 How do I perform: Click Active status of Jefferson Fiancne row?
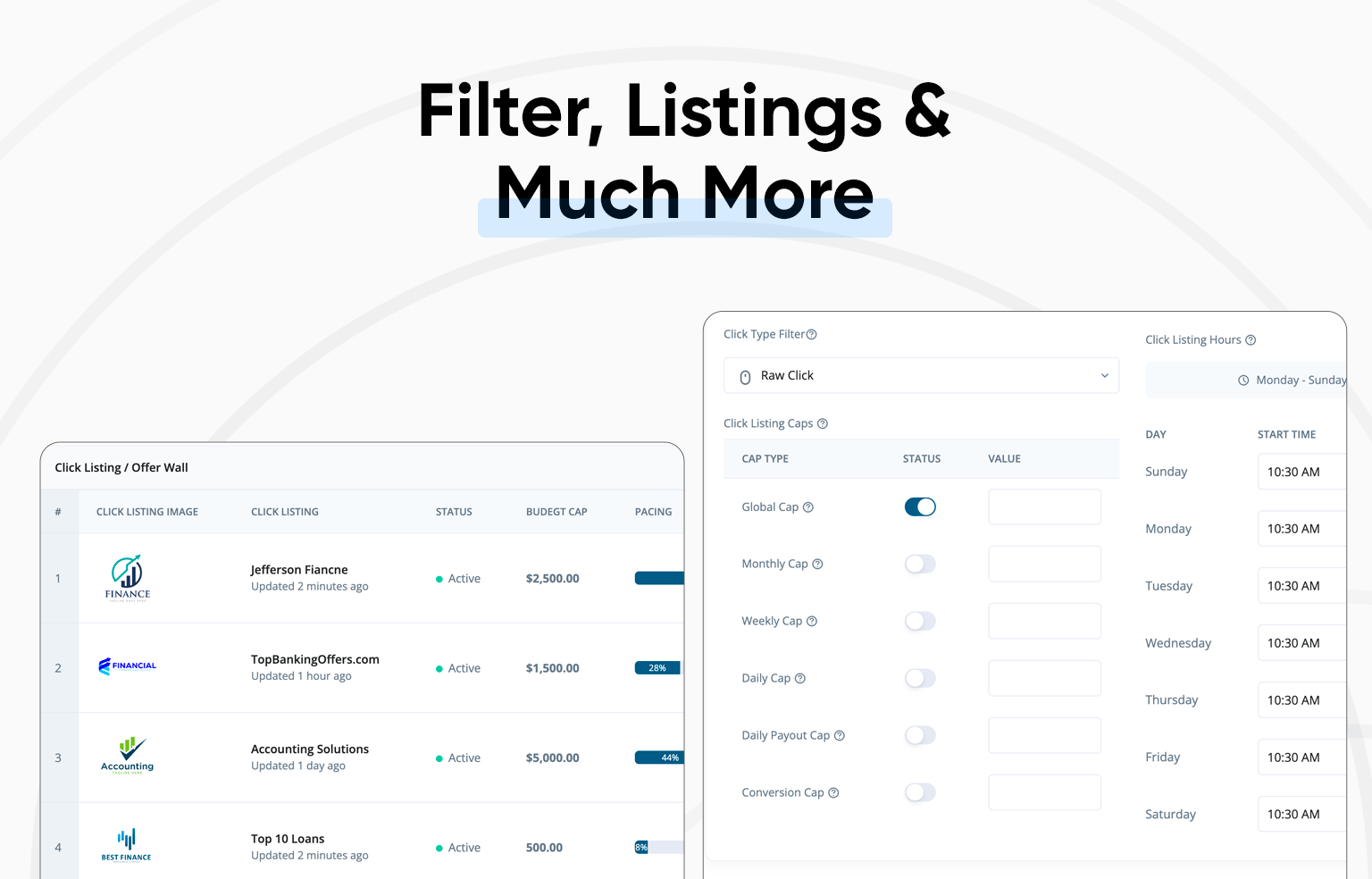(x=458, y=579)
